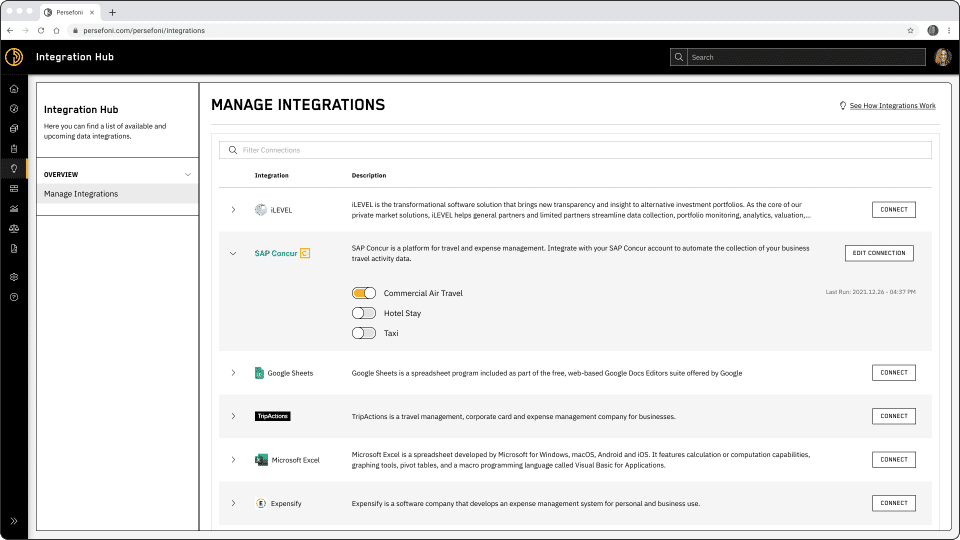
Task: Open the balance scale icon in the sidebar
Action: (14, 228)
